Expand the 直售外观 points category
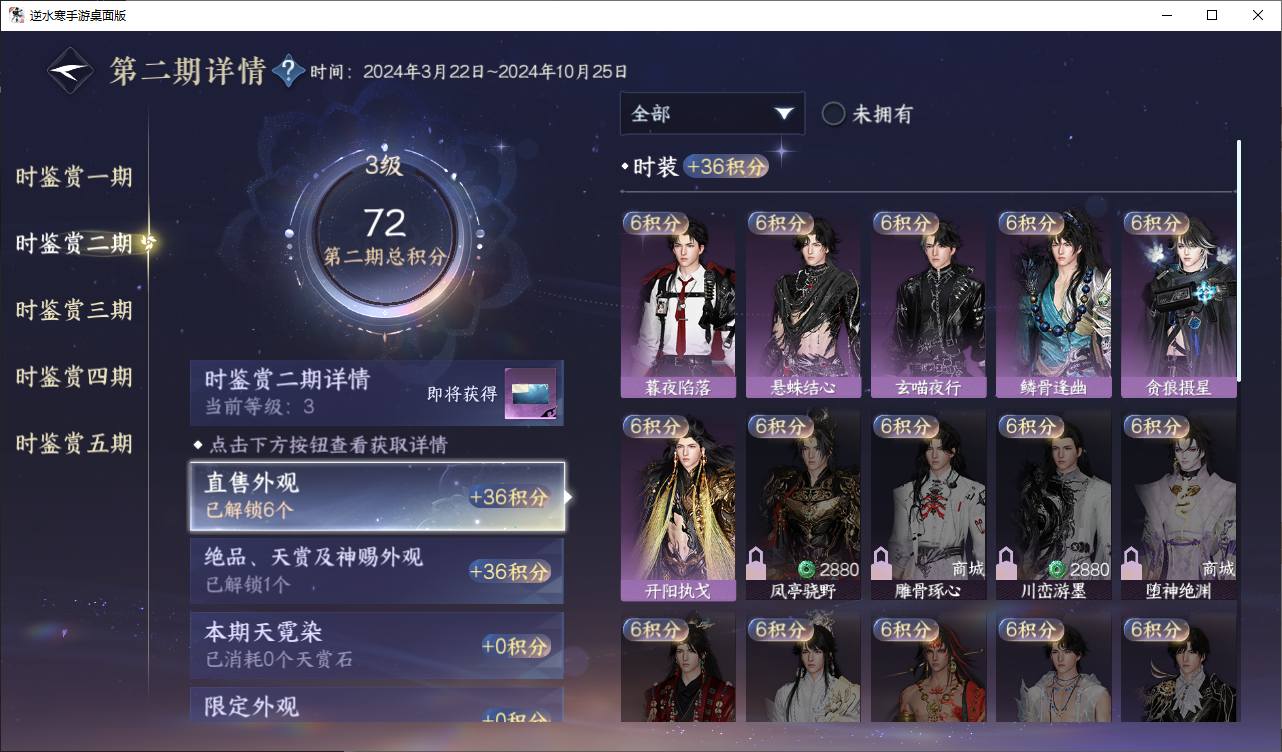Viewport: 1282px width, 752px height. 377,496
